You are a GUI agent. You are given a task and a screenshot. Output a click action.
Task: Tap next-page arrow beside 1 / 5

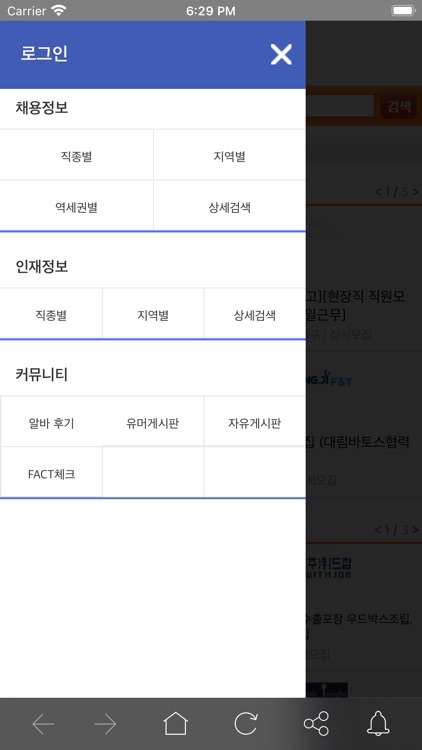point(415,192)
